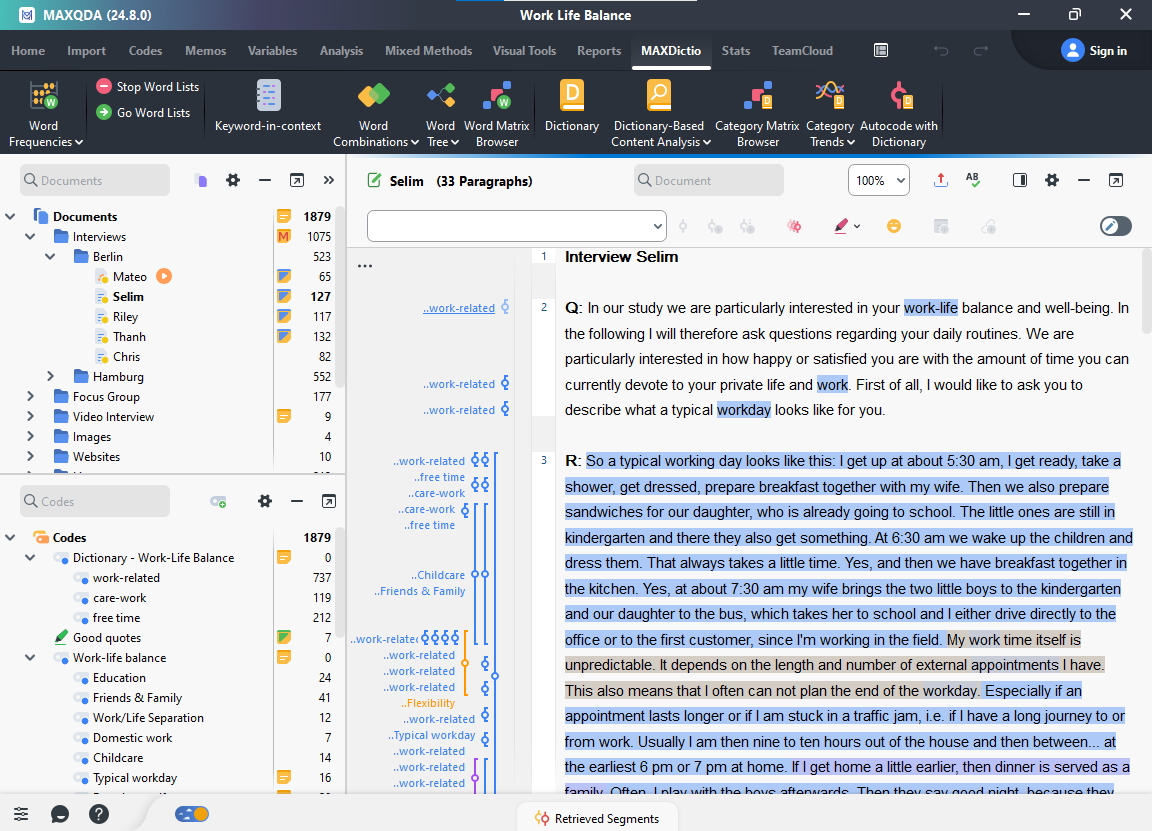Open Document Browser settings gear
The height and width of the screenshot is (831, 1152).
1052,180
